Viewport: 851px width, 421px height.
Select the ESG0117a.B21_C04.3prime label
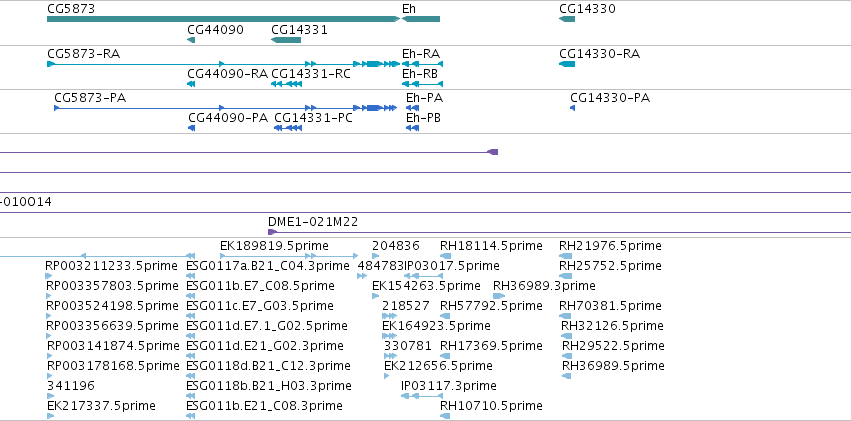click(x=268, y=266)
